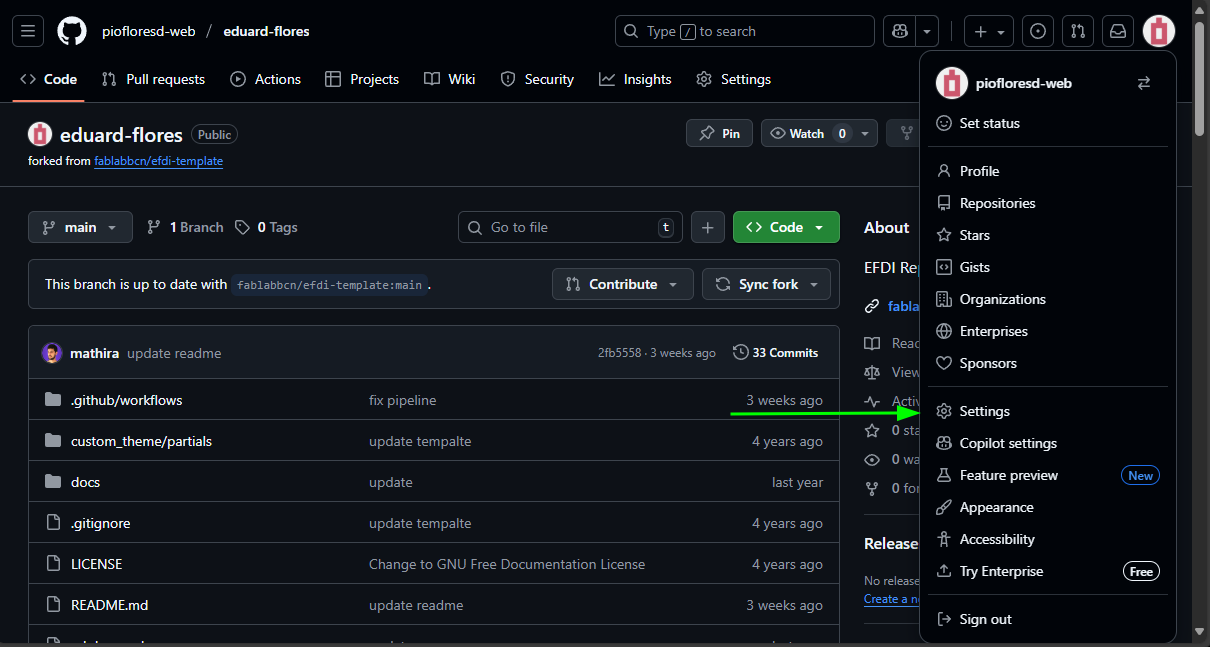This screenshot has height=647, width=1210.
Task: Open the pull requests header icon
Action: click(1078, 31)
